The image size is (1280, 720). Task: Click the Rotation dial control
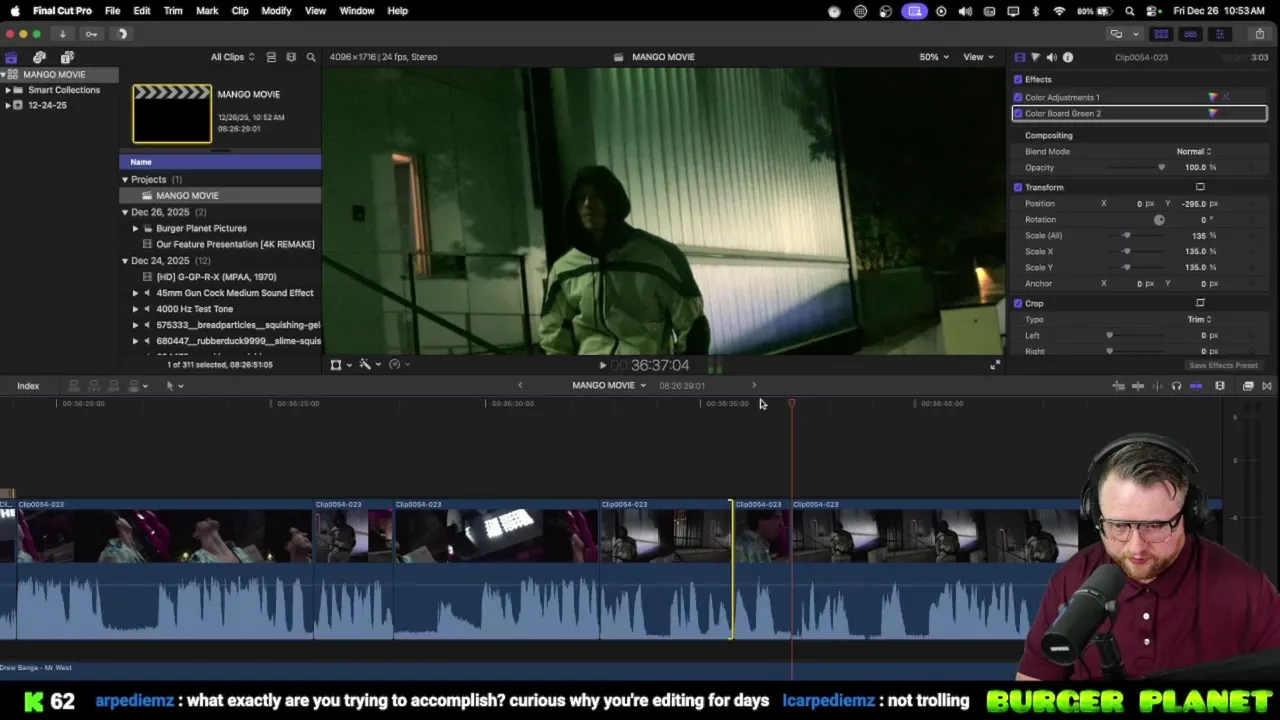tap(1159, 220)
